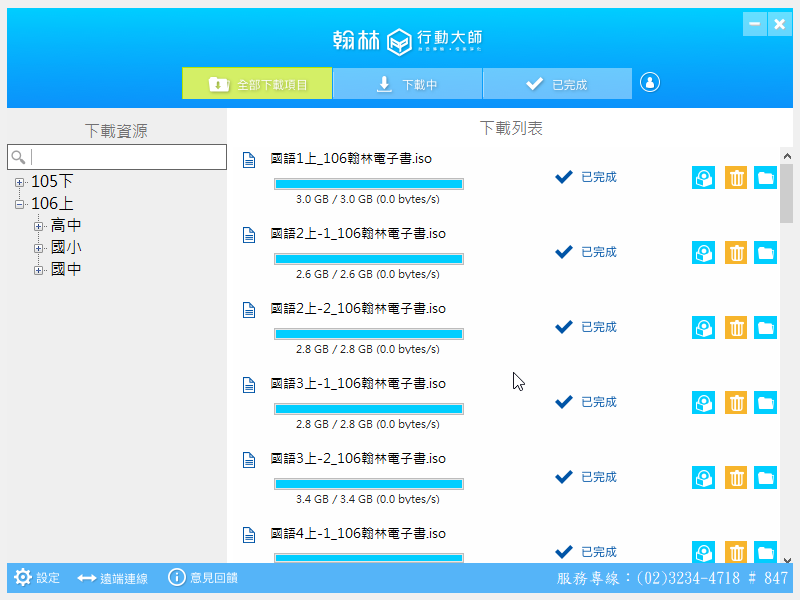Viewport: 800px width, 600px height.
Task: Delete 國語1上_106翰林電子書.iso with its trash icon
Action: pos(736,178)
